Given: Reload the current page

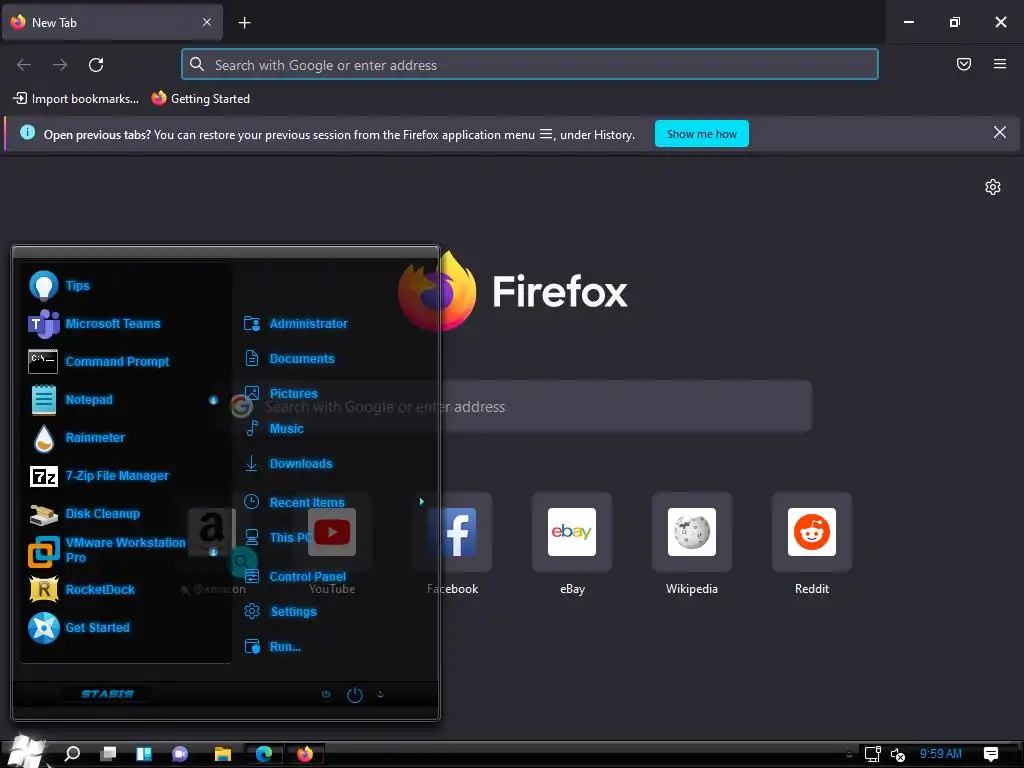Looking at the screenshot, I should click(96, 65).
